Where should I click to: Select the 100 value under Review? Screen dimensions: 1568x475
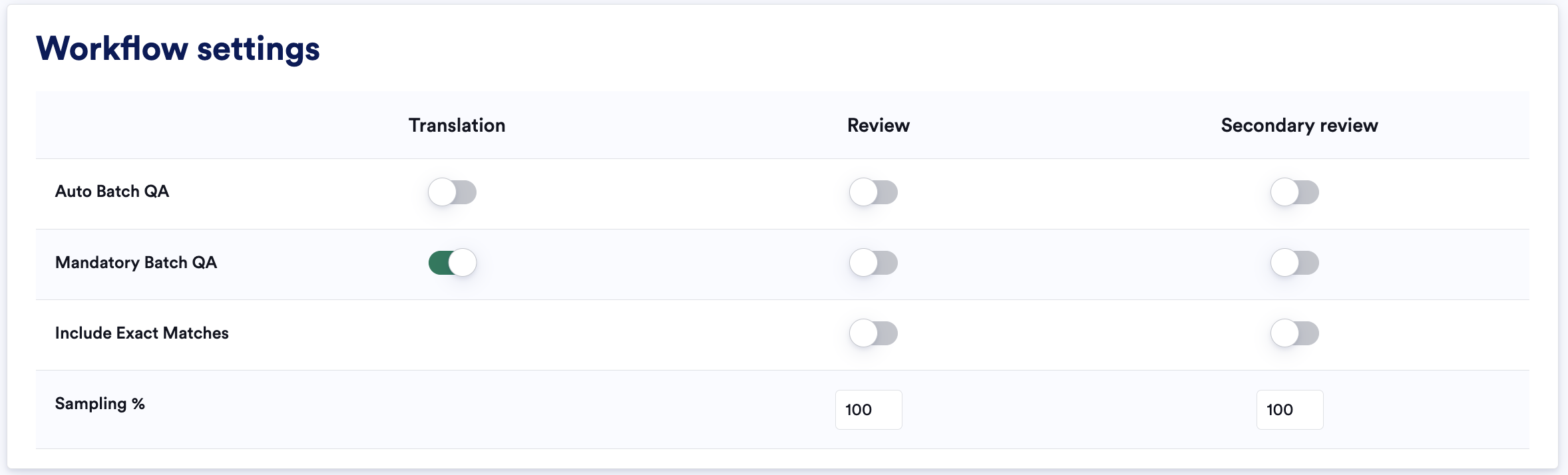pos(859,410)
